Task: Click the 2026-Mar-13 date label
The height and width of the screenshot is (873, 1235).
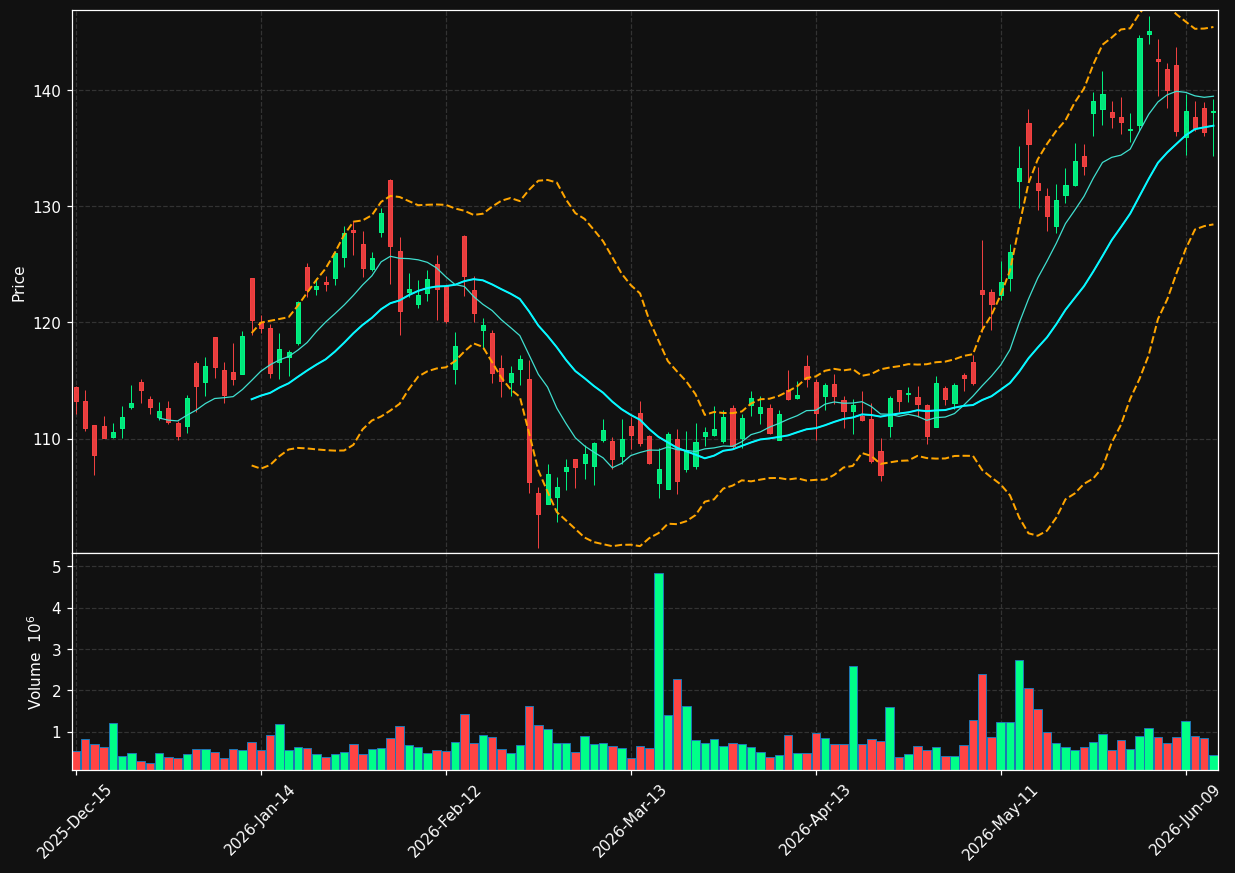Action: [x=630, y=820]
